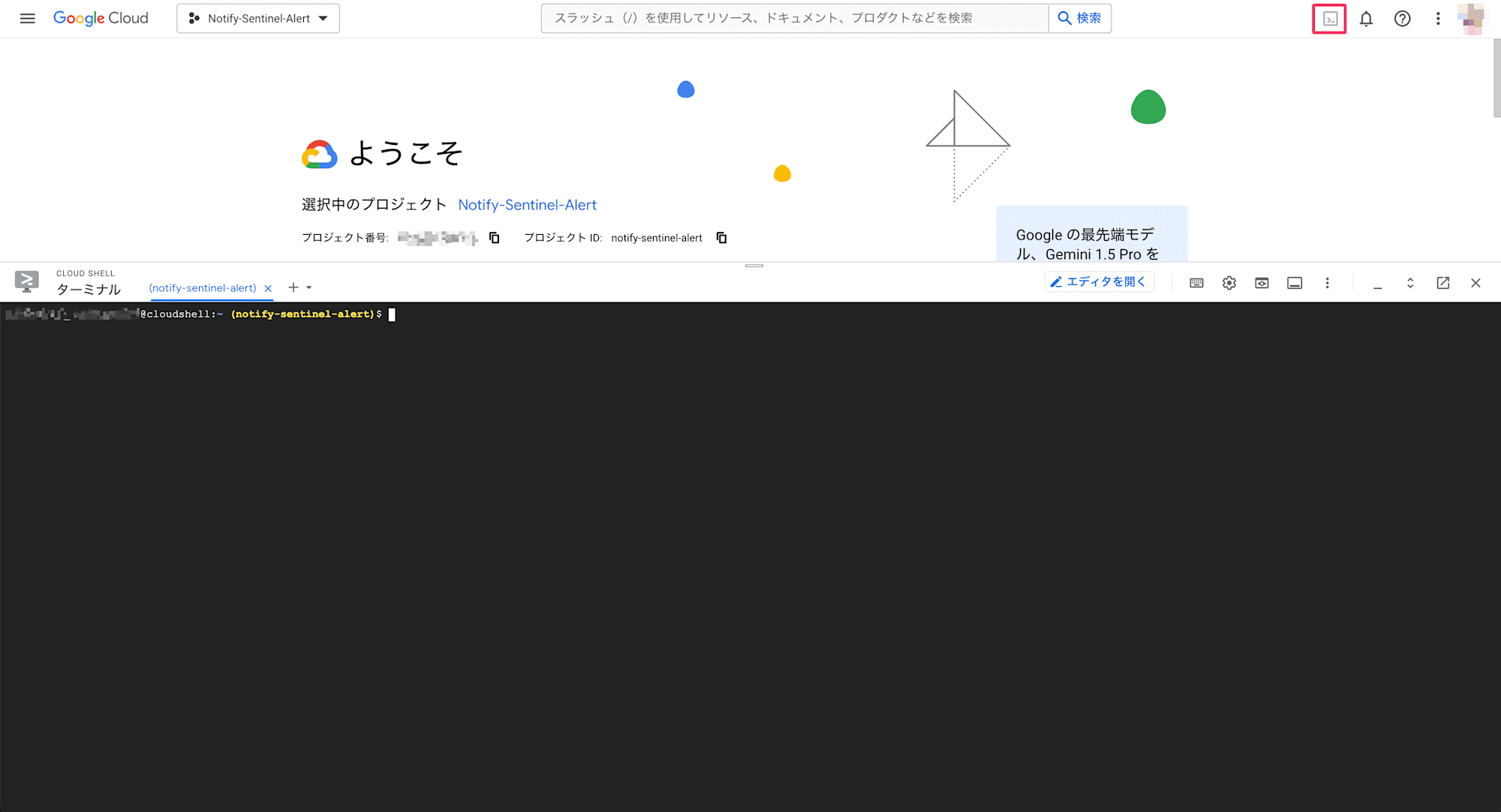The height and width of the screenshot is (812, 1501).
Task: Open the help question mark menu
Action: [x=1402, y=19]
